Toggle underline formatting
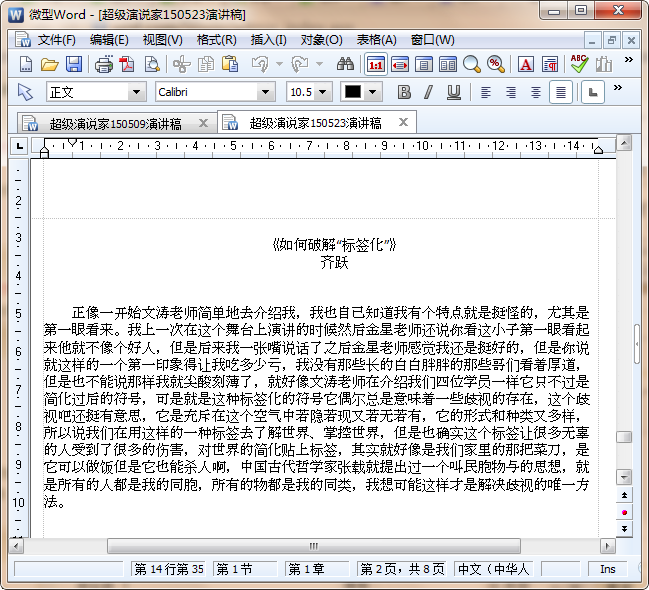The image size is (649, 590). [x=453, y=92]
